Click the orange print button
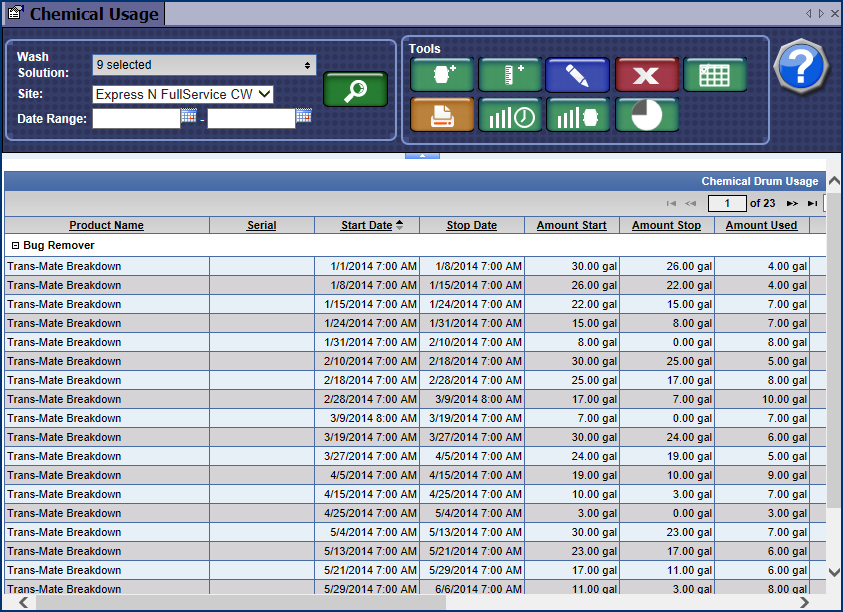843x612 pixels. [441, 115]
